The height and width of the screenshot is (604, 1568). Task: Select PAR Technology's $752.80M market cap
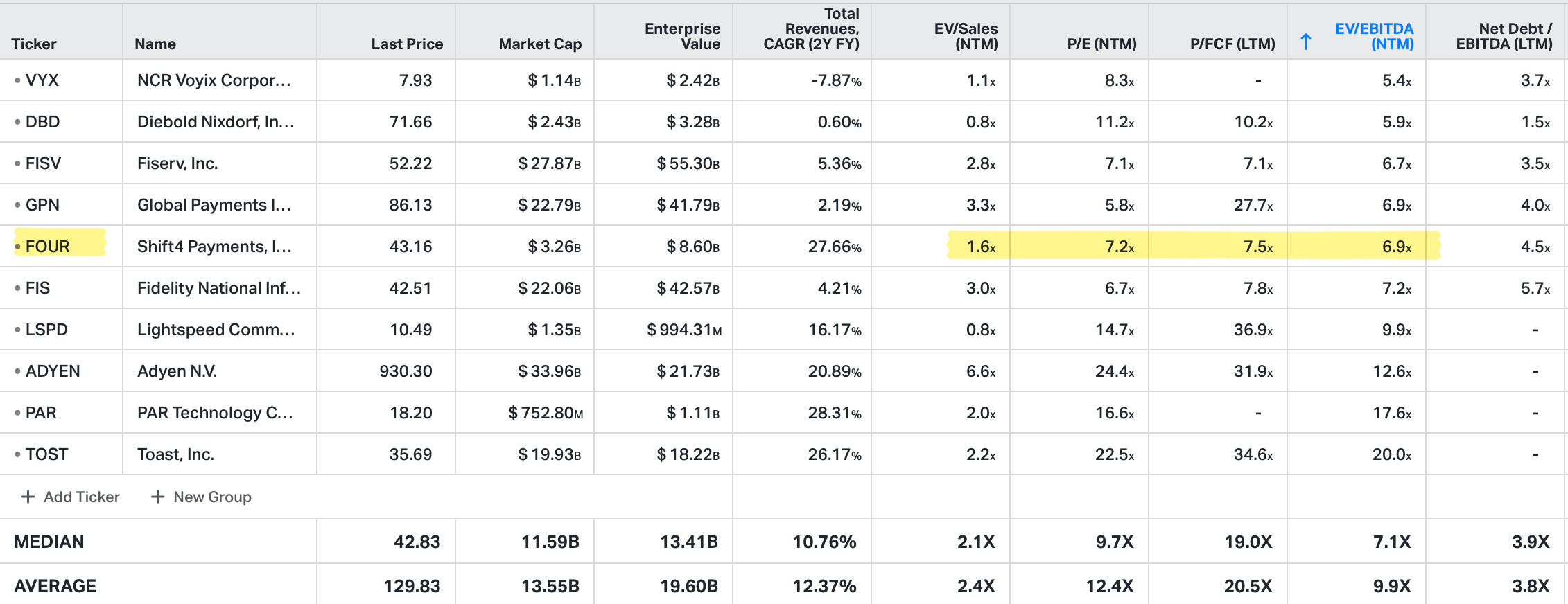point(546,413)
